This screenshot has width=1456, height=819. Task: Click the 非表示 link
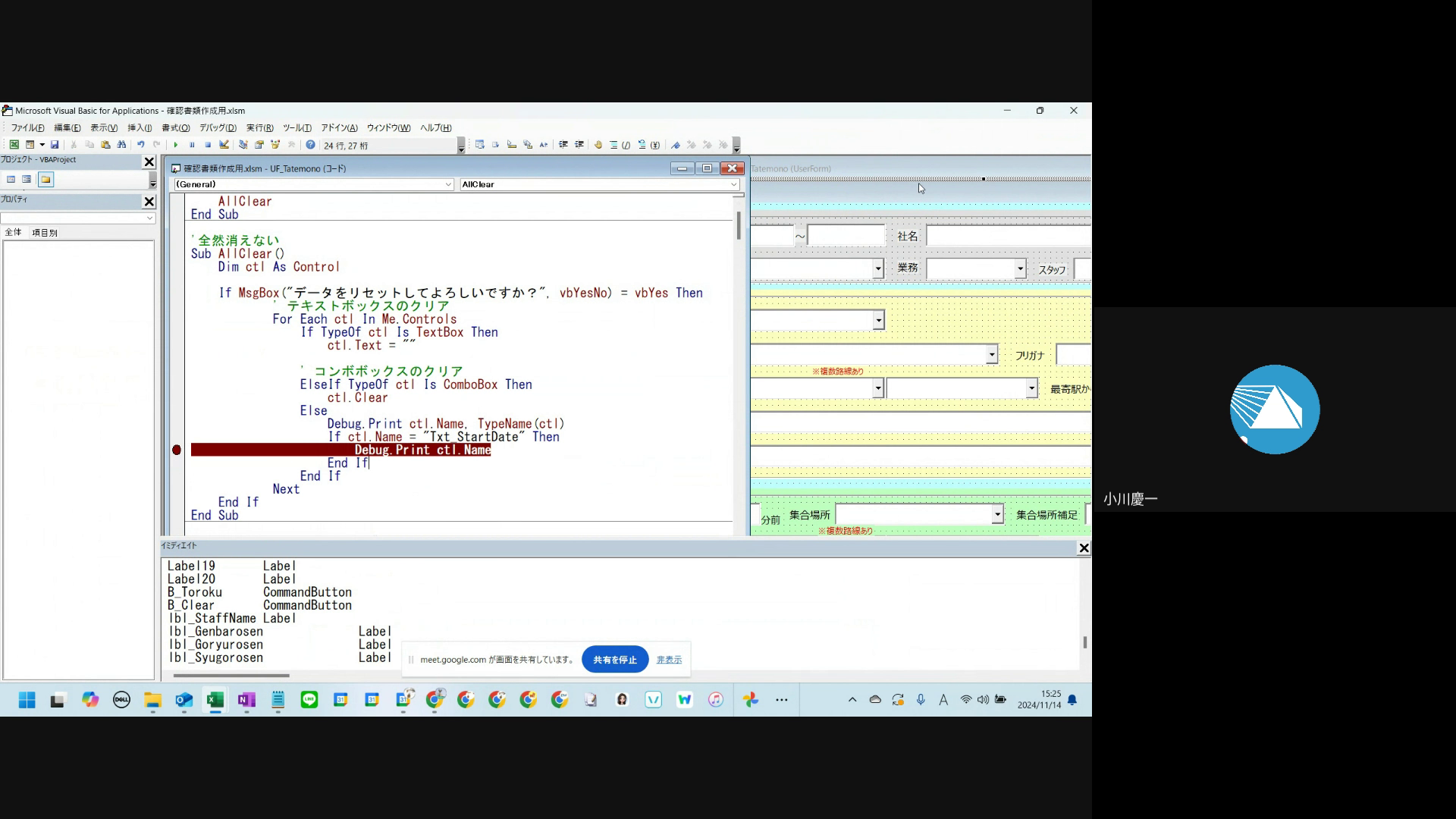coord(669,660)
